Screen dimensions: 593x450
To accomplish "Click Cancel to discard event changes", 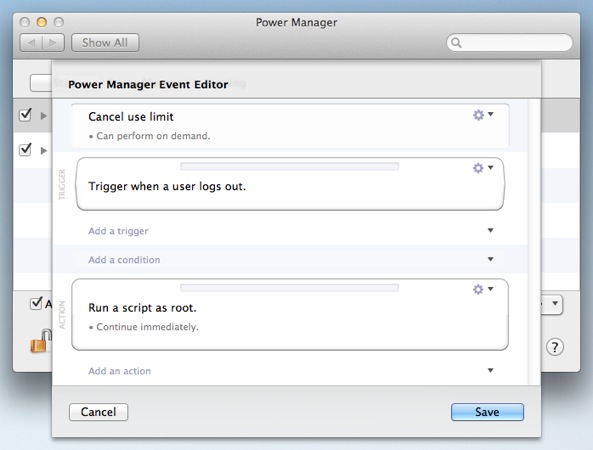I will click(98, 412).
